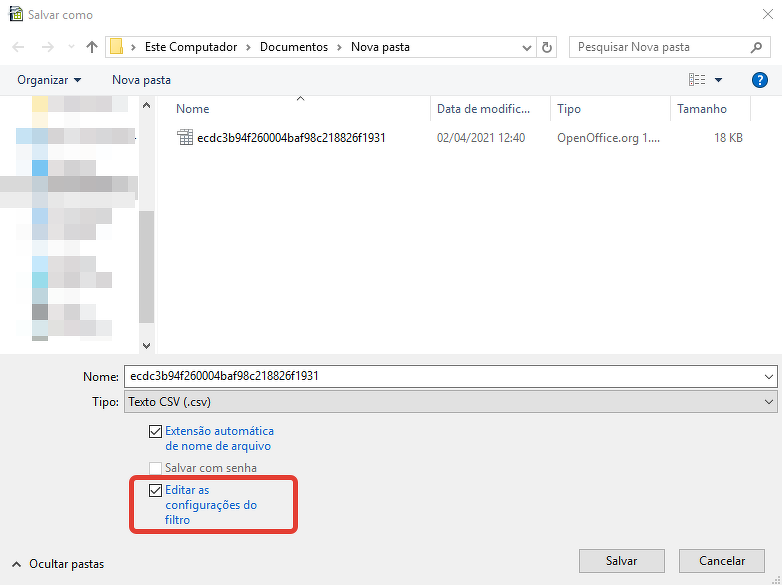The image size is (782, 585).
Task: Expand the address bar history dropdown
Action: 528,47
